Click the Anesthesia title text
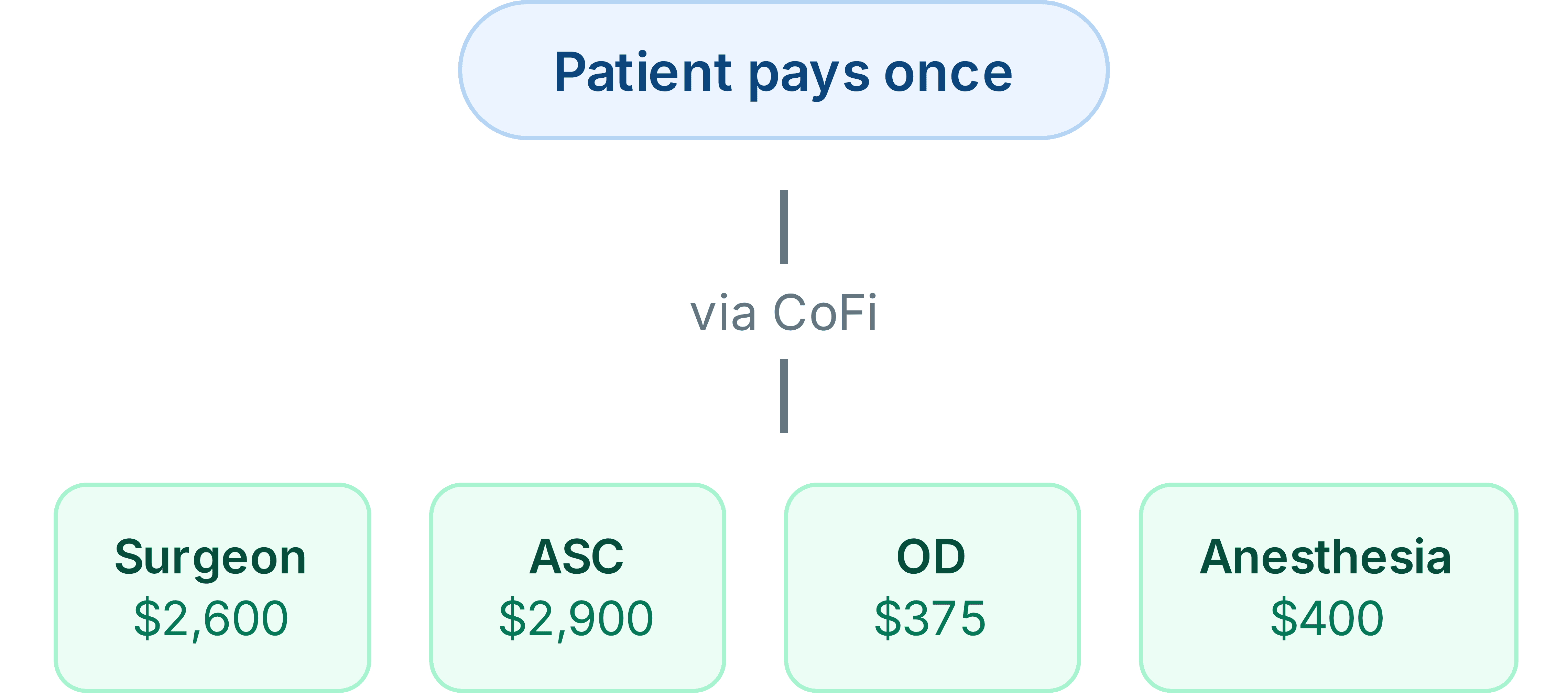This screenshot has height=693, width=1568. pyautogui.click(x=1326, y=556)
